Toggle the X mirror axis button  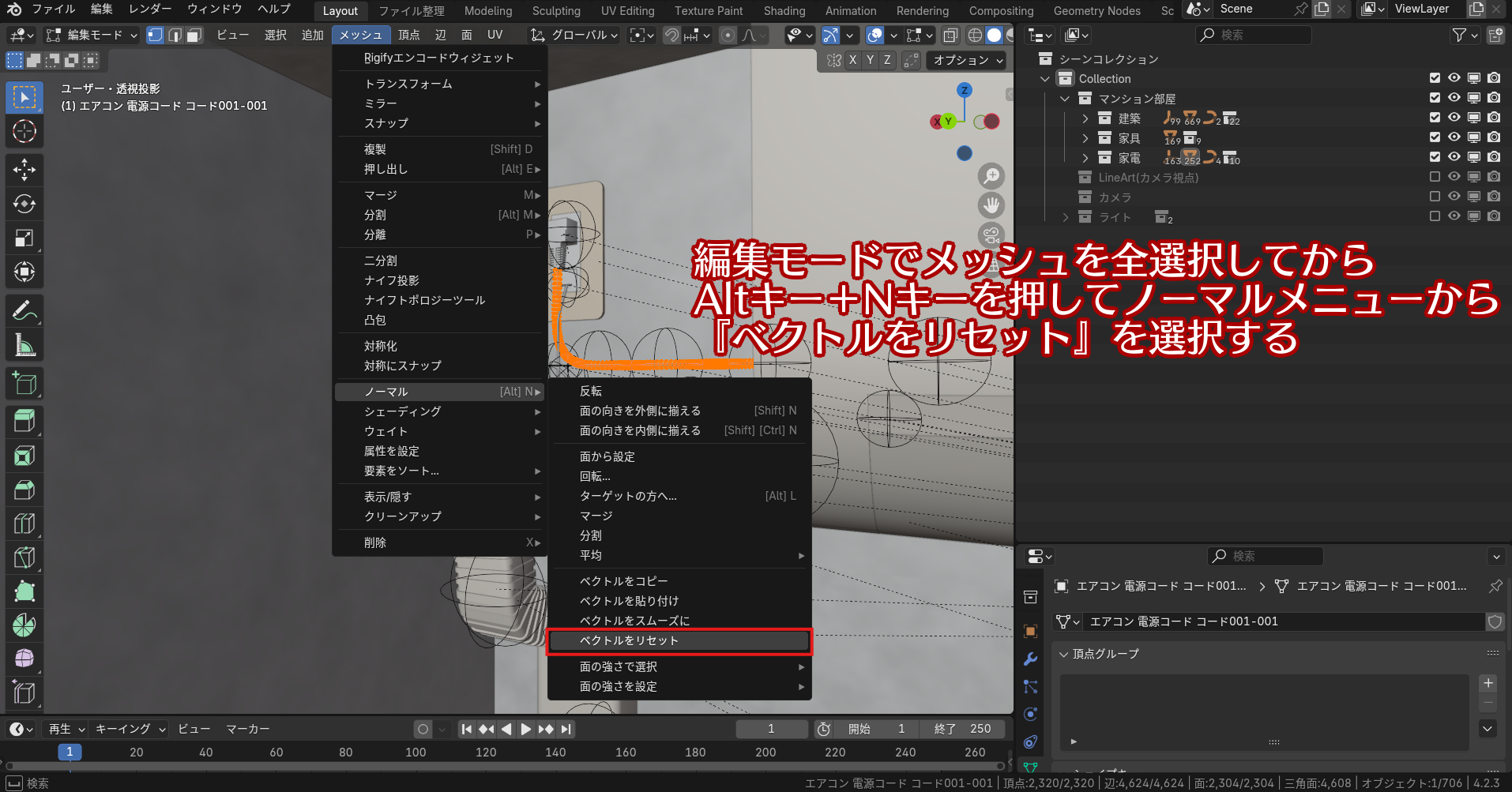853,60
